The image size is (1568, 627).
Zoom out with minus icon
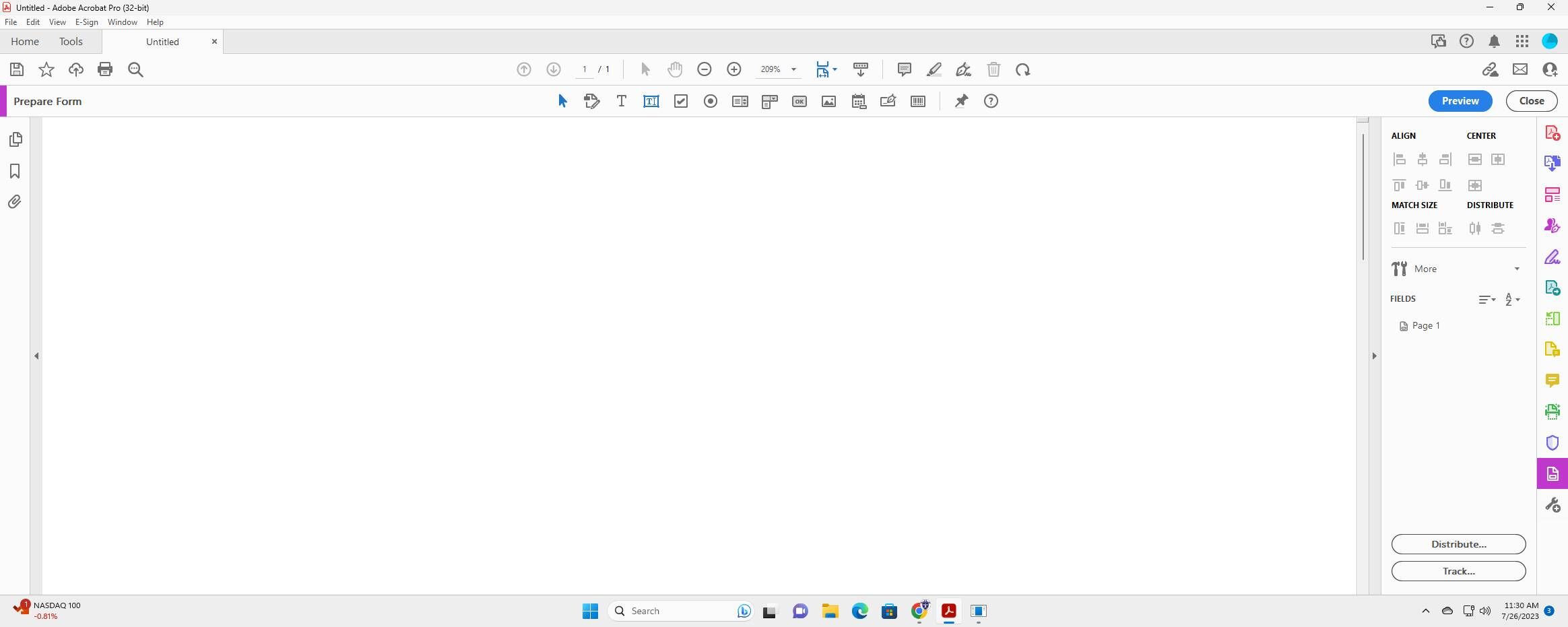(x=705, y=69)
